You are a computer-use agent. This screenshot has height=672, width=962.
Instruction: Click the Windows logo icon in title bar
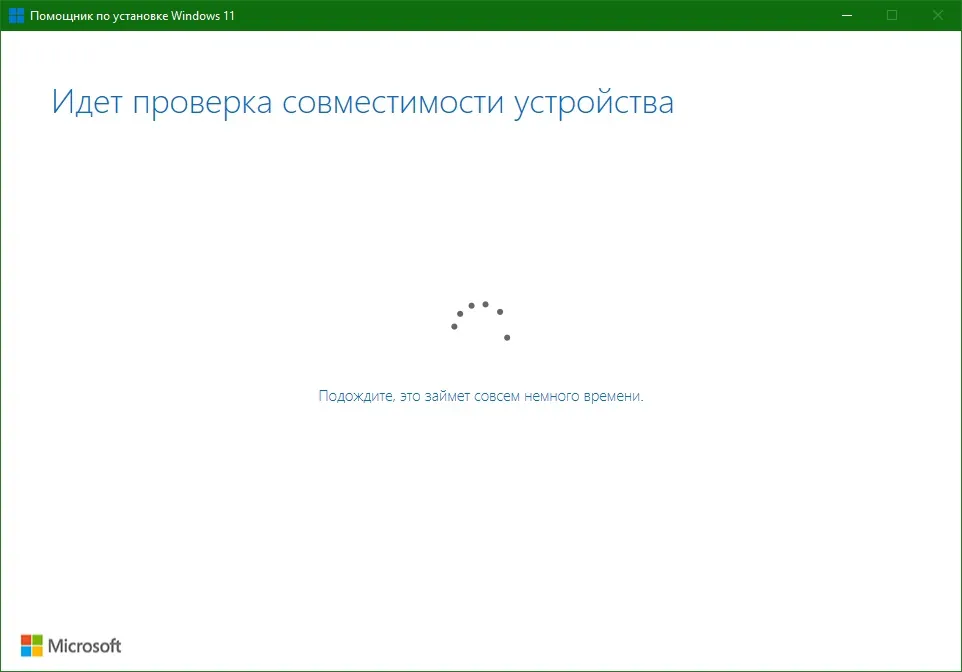coord(17,15)
